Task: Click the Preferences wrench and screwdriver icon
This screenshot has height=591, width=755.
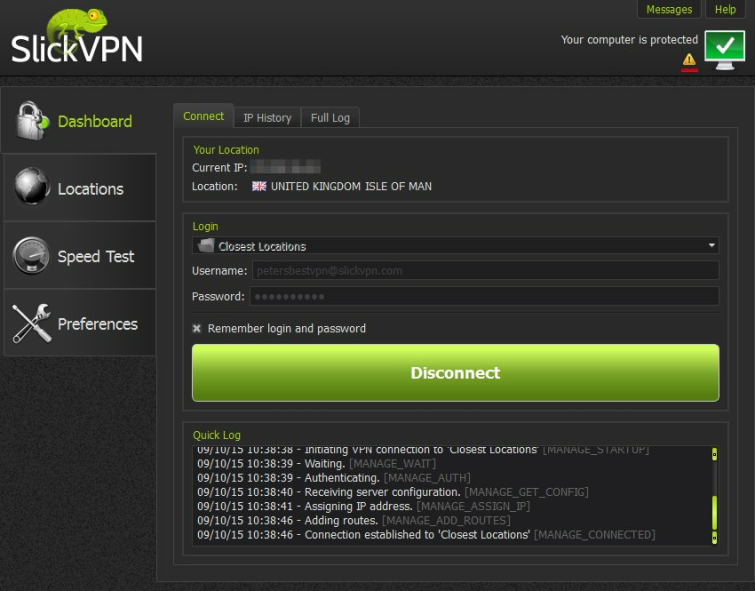Action: tap(32, 323)
